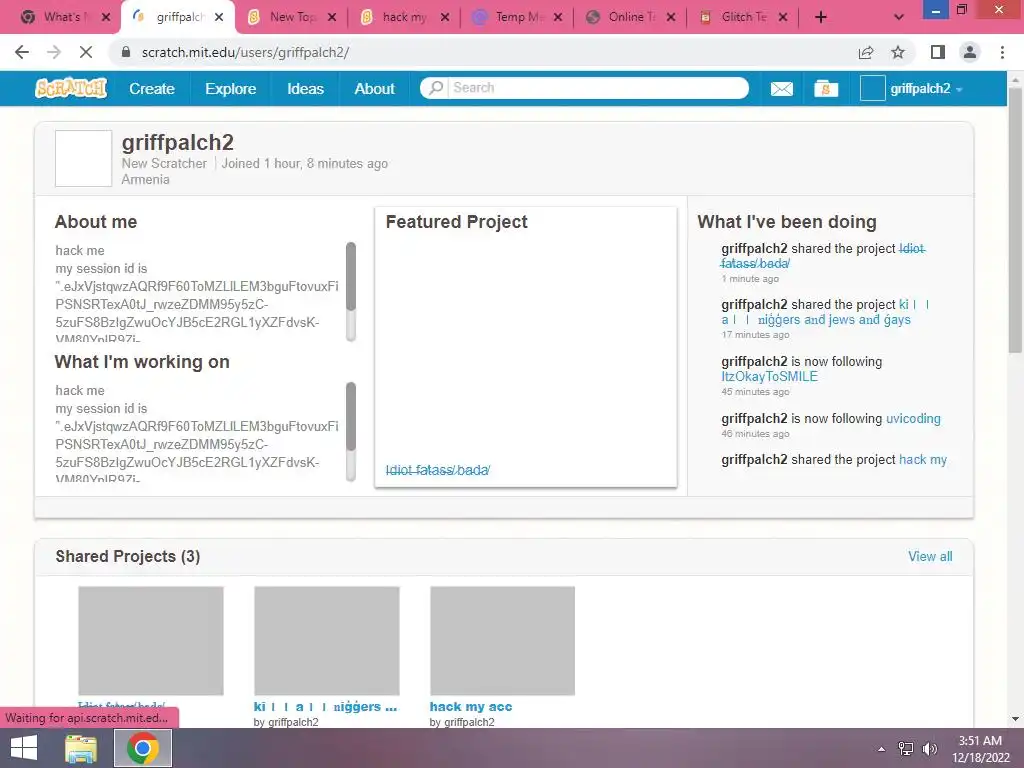Open the uvicoding profile link
The height and width of the screenshot is (768, 1024).
point(913,419)
